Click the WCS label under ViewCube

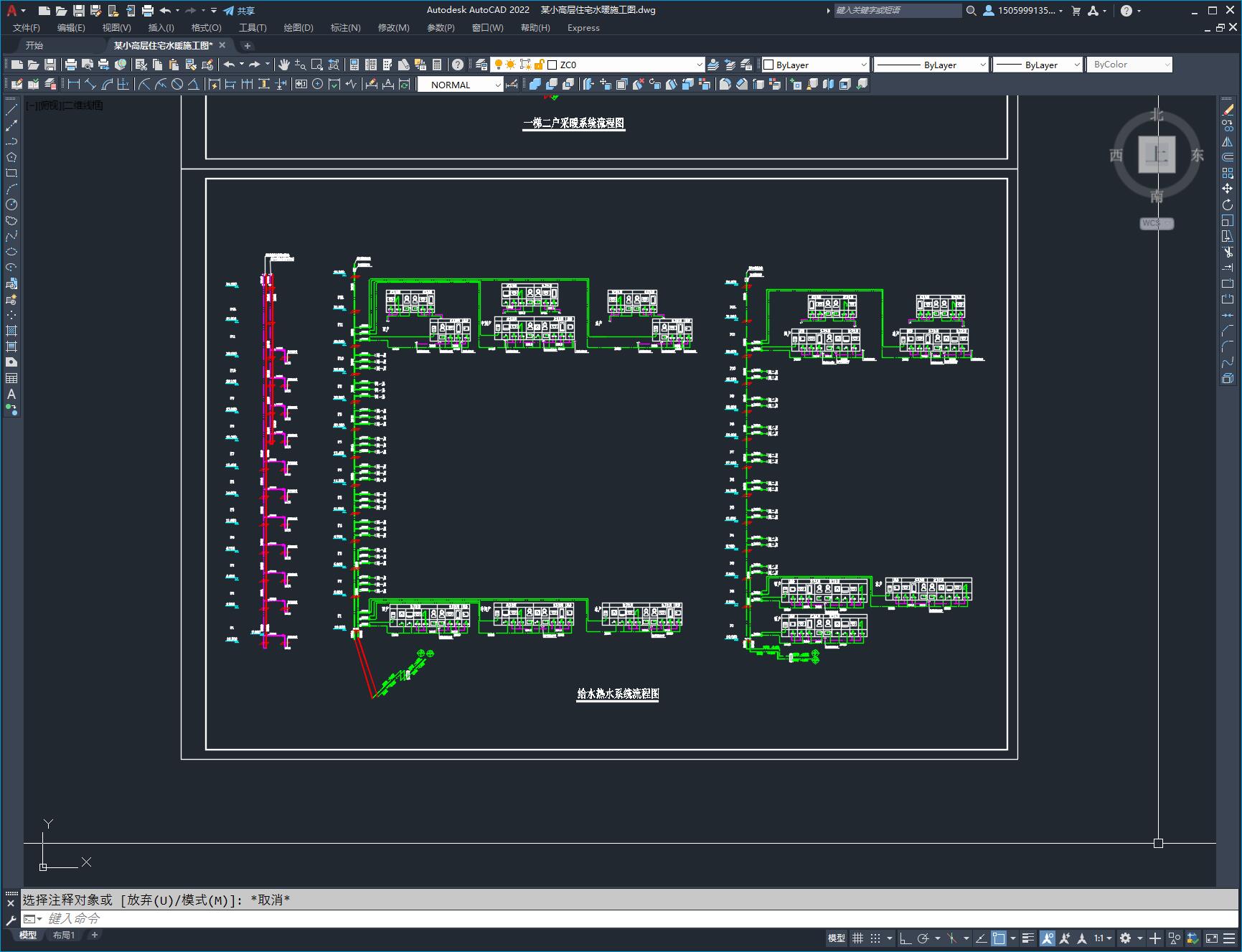tap(1156, 223)
